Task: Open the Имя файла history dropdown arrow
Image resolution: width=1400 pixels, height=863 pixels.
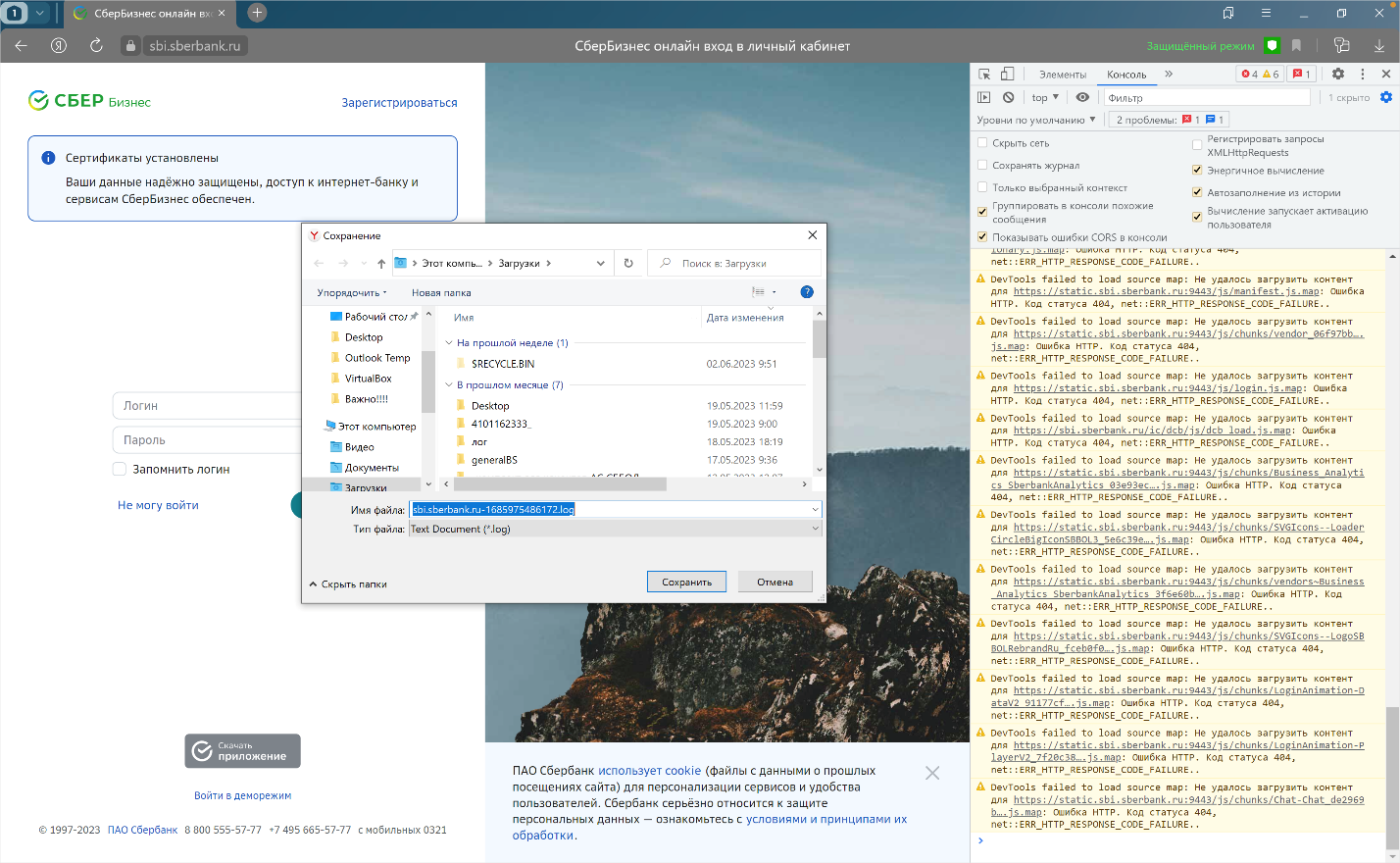Action: 815,510
